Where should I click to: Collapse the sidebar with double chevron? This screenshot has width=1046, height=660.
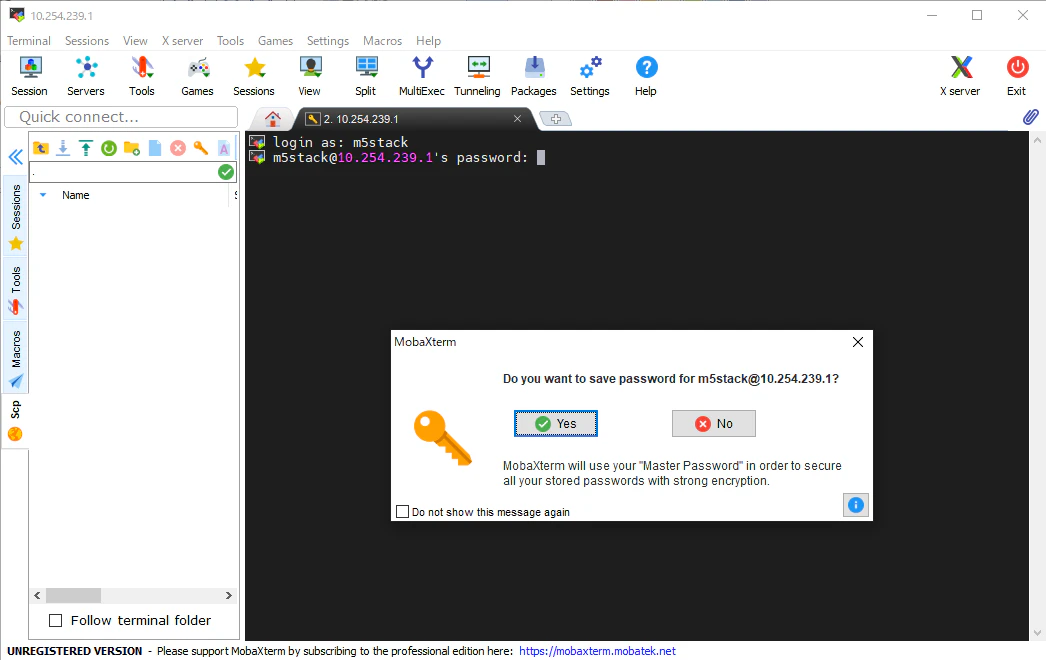[x=15, y=157]
